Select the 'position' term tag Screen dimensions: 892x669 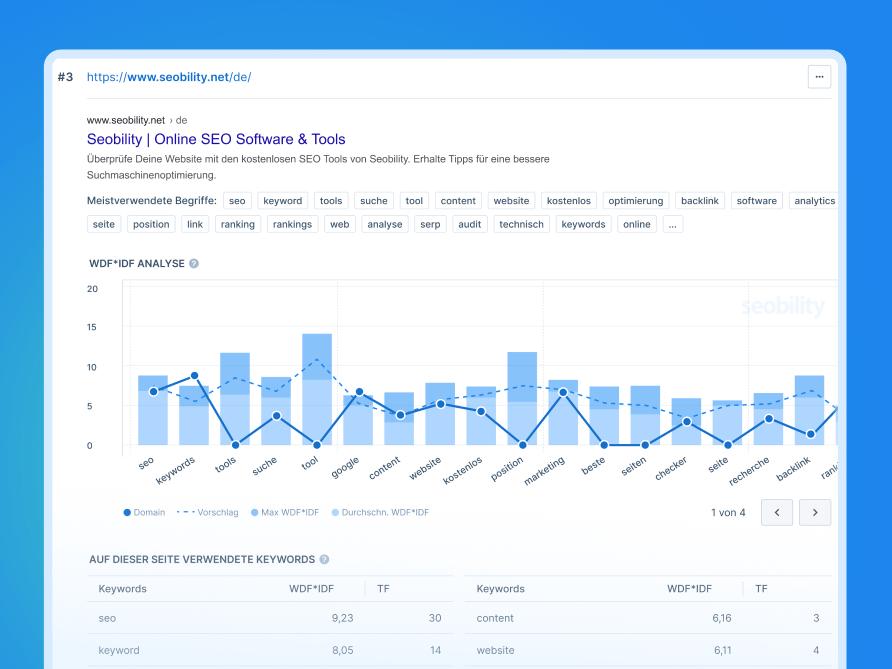point(151,224)
